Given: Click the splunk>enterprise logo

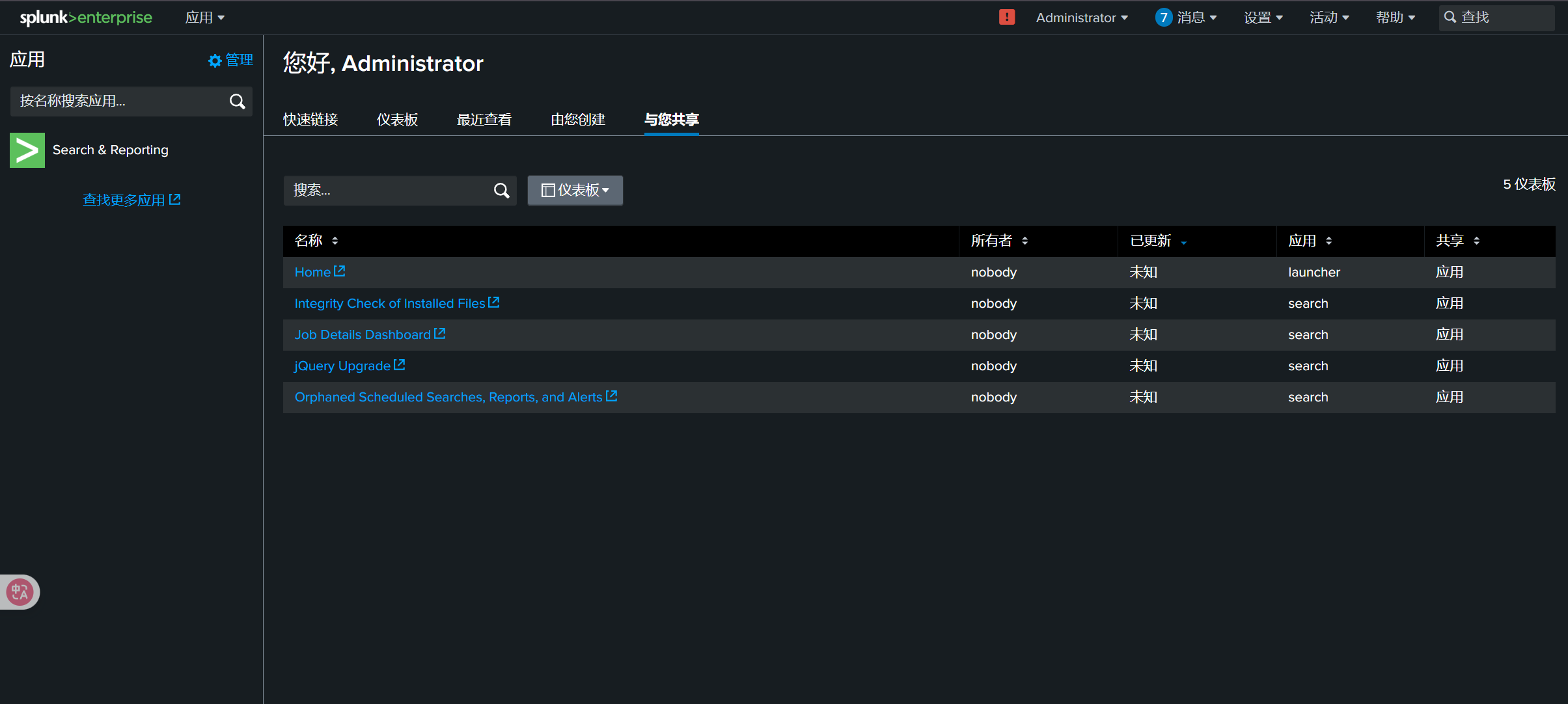Looking at the screenshot, I should pyautogui.click(x=86, y=18).
